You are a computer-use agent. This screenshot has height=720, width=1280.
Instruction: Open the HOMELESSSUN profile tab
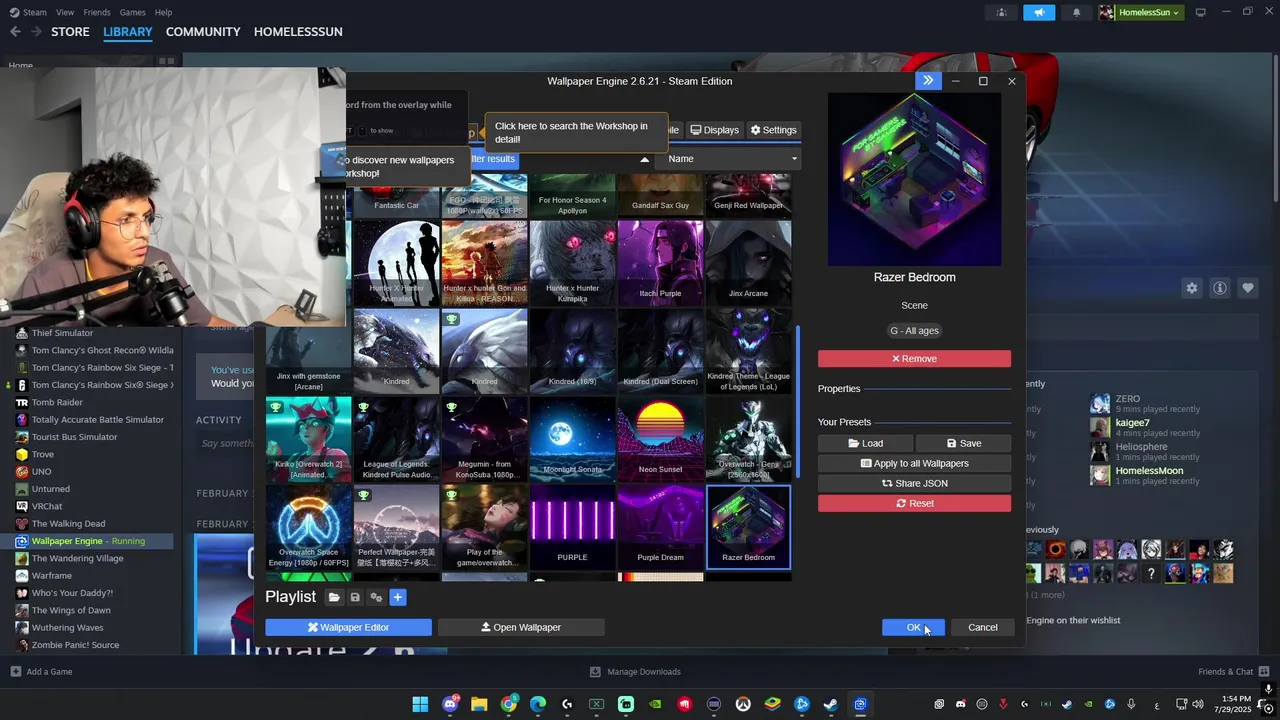pos(298,32)
